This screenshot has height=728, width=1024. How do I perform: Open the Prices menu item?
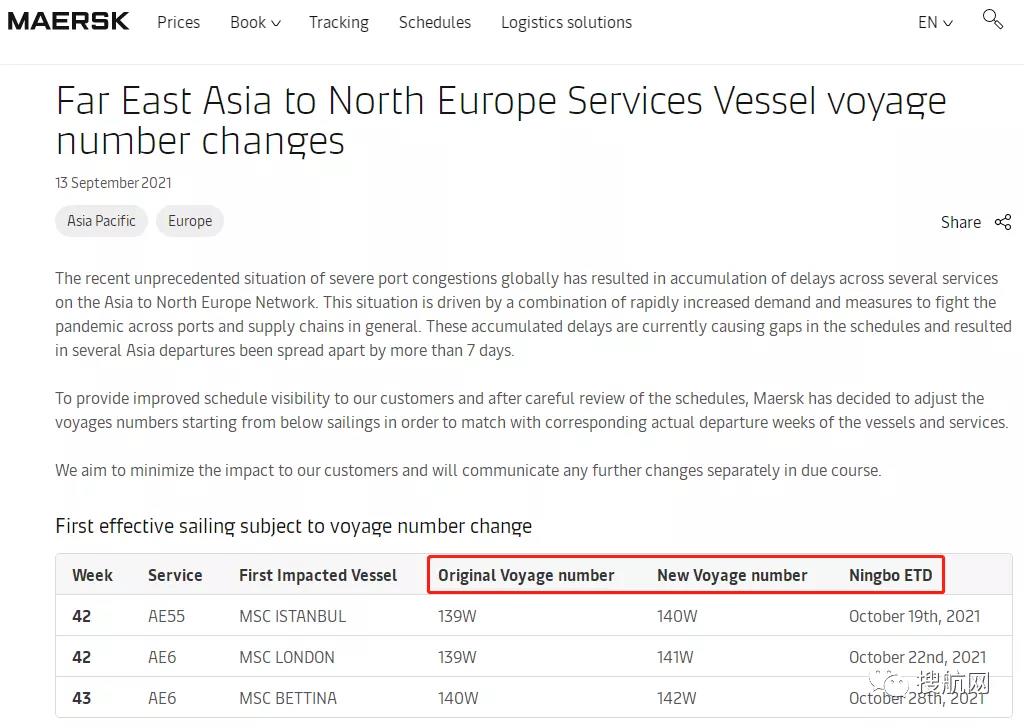[178, 22]
